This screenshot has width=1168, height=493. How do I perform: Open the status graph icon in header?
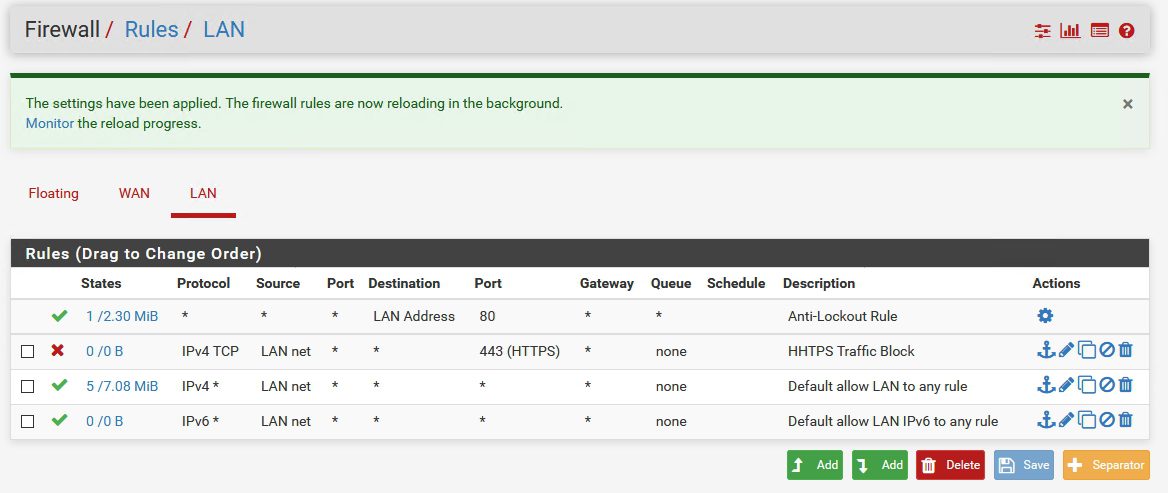(1071, 31)
